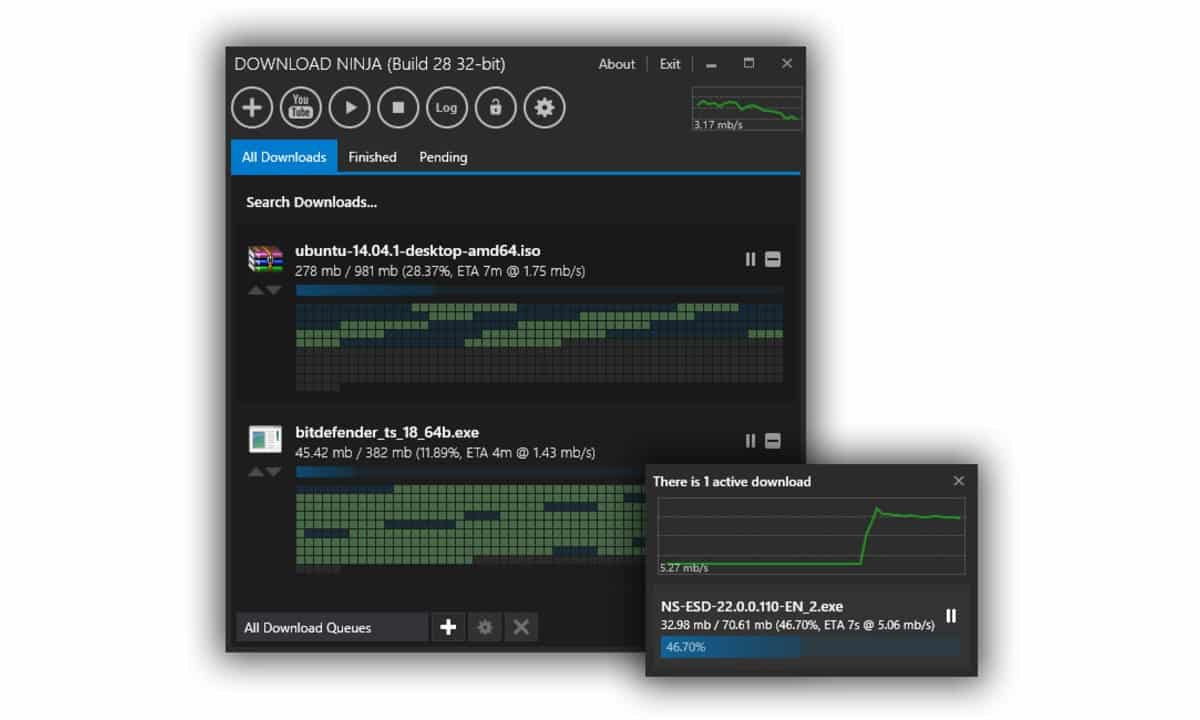1200x720 pixels.
Task: Pause the ubuntu-14.04.1 ISO download
Action: 750,260
